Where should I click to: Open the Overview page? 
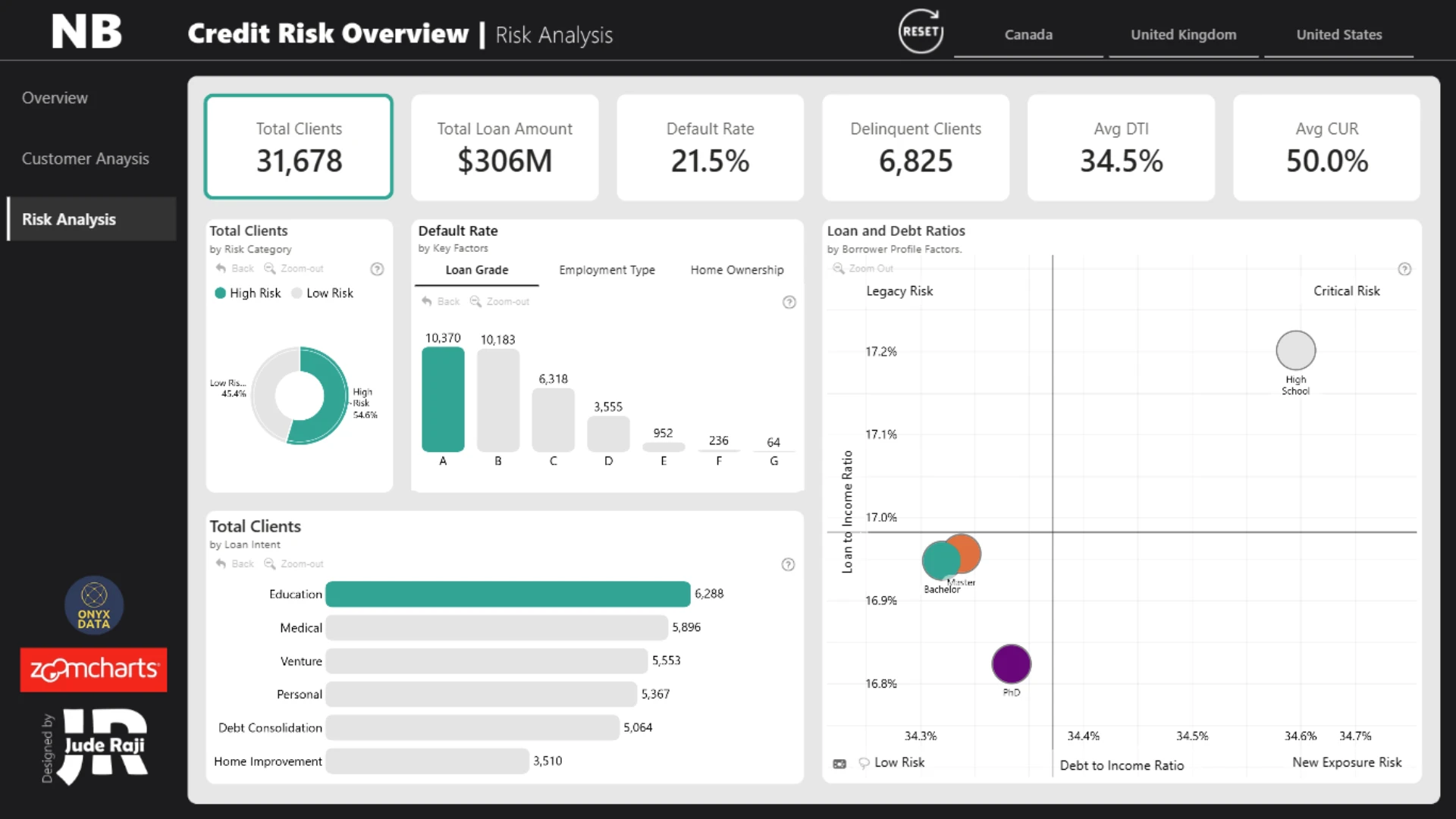[x=55, y=98]
